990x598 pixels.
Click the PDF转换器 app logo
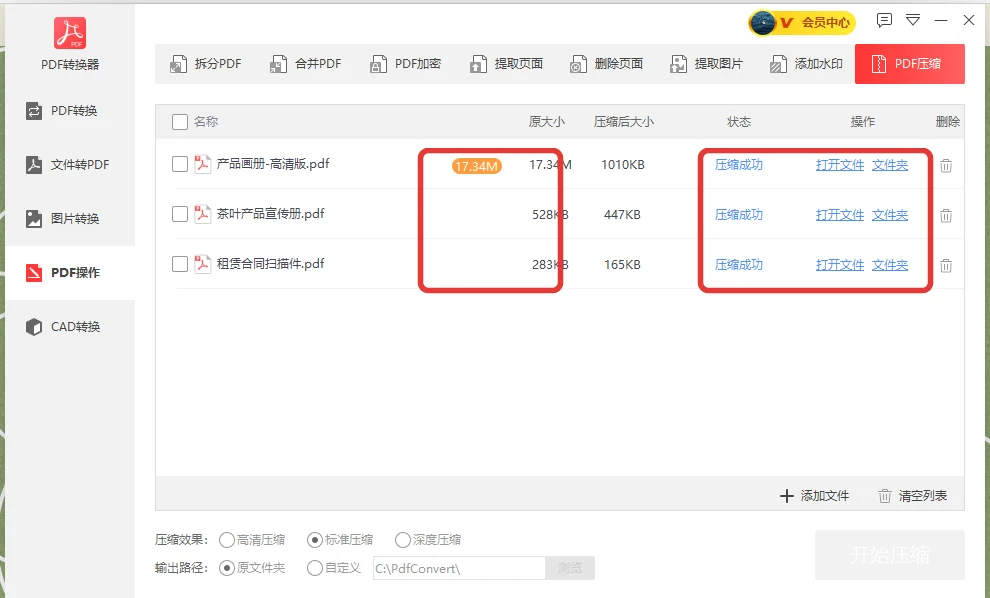tap(70, 33)
